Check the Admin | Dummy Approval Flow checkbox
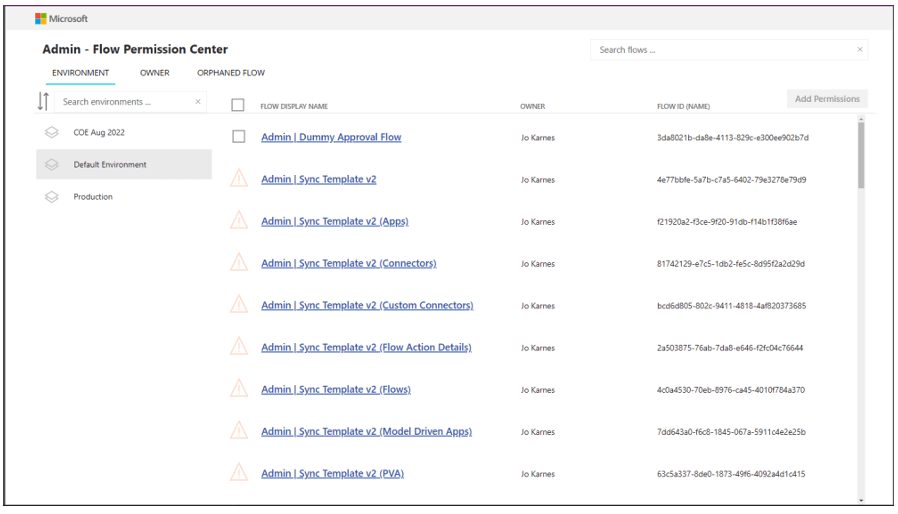Viewport: 898px width, 514px height. pyautogui.click(x=238, y=137)
